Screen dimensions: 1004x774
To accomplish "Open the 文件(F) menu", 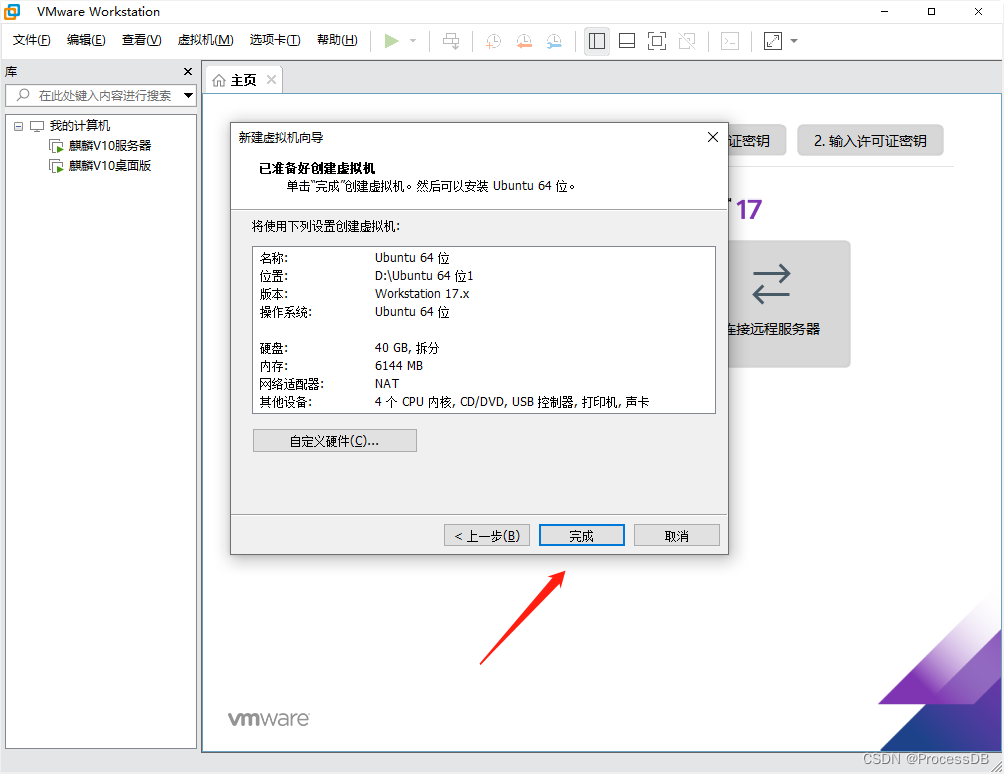I will (31, 40).
